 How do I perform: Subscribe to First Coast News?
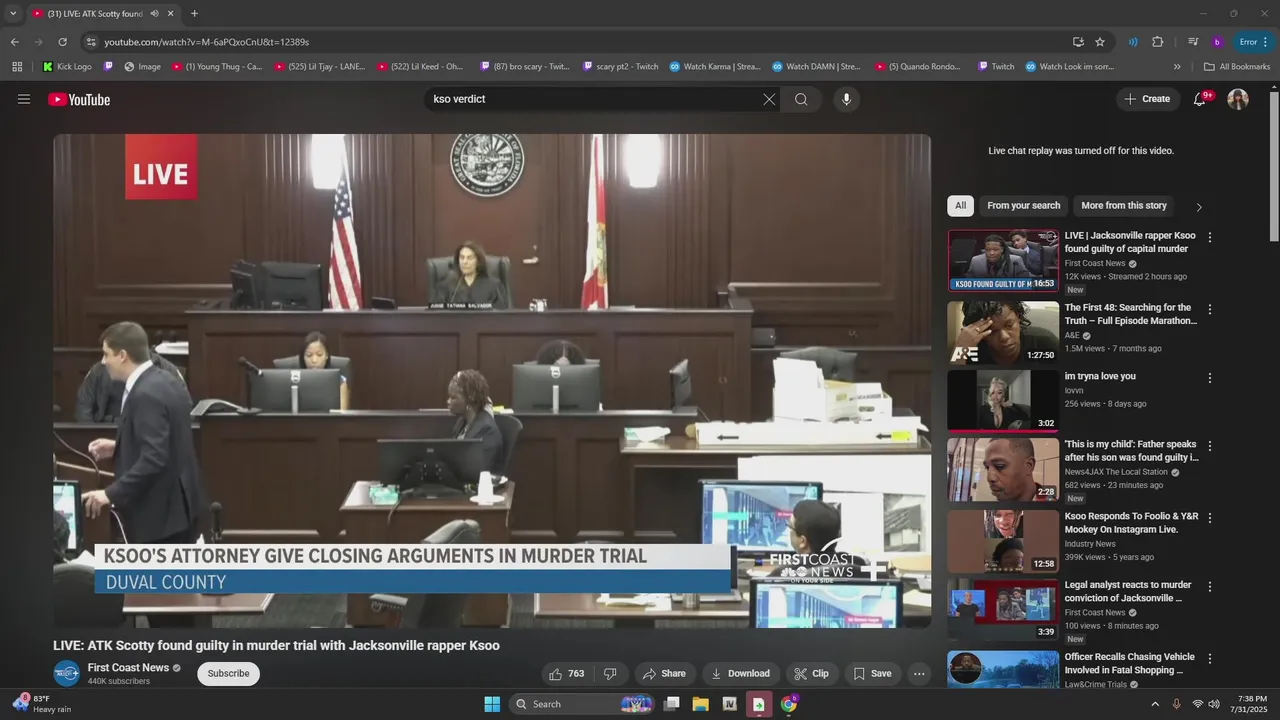pos(228,674)
